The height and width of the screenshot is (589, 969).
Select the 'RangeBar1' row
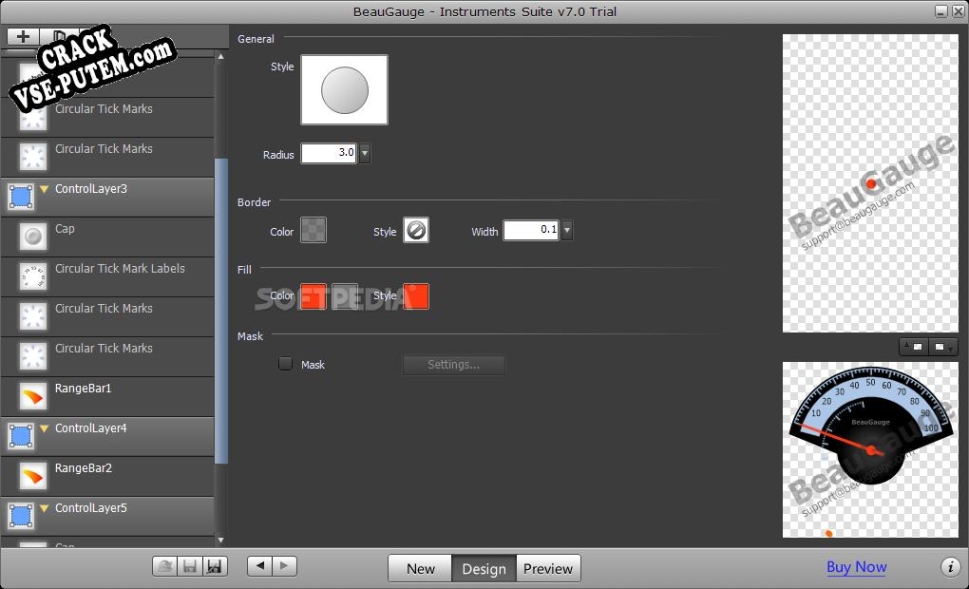pos(108,396)
